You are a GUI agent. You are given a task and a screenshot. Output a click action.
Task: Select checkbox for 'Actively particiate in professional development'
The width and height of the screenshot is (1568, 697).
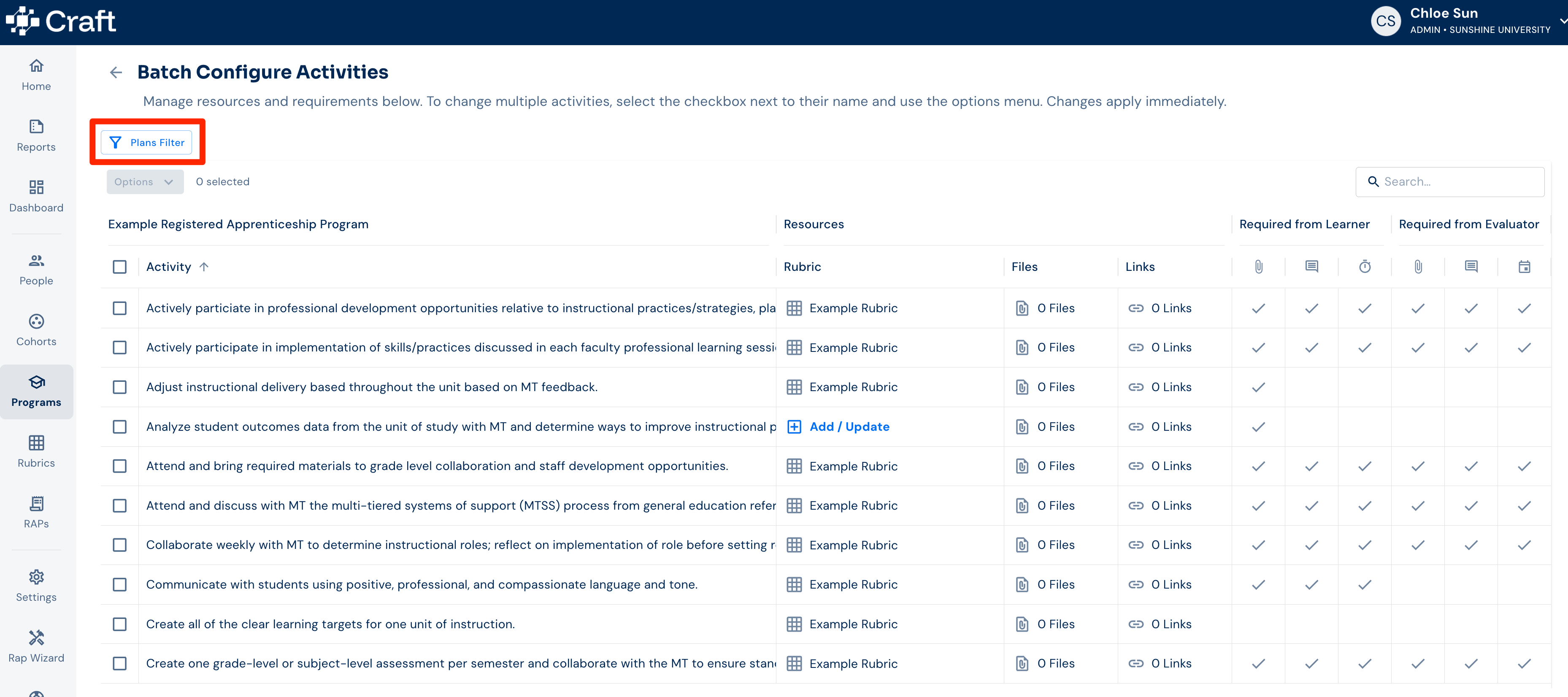pos(120,308)
